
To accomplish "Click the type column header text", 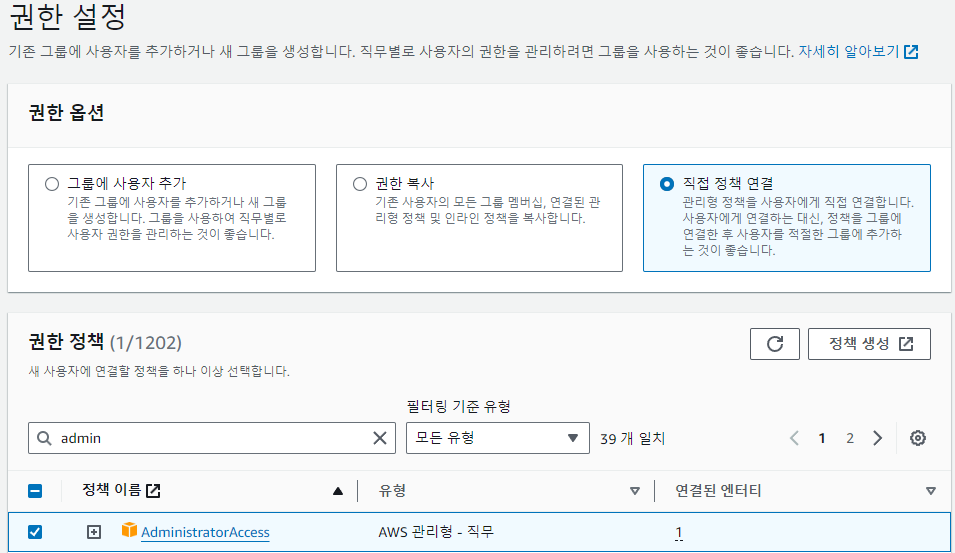I will point(392,491).
